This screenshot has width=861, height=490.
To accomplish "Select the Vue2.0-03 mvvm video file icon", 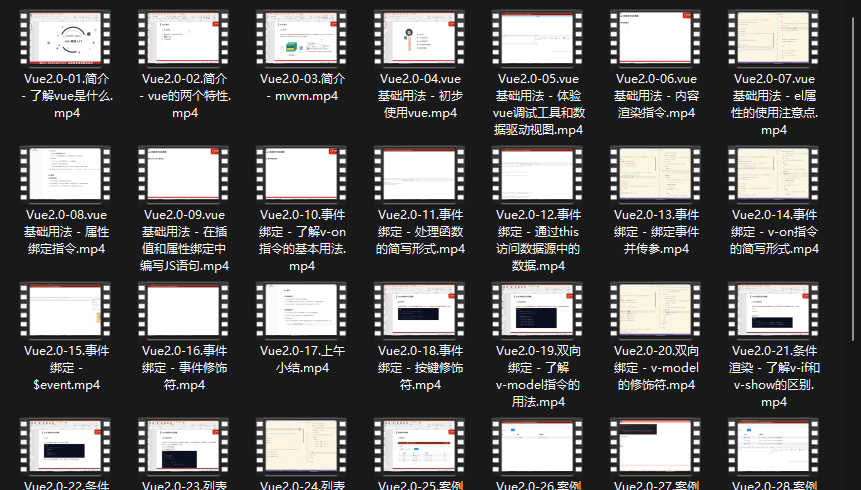I will tap(303, 37).
